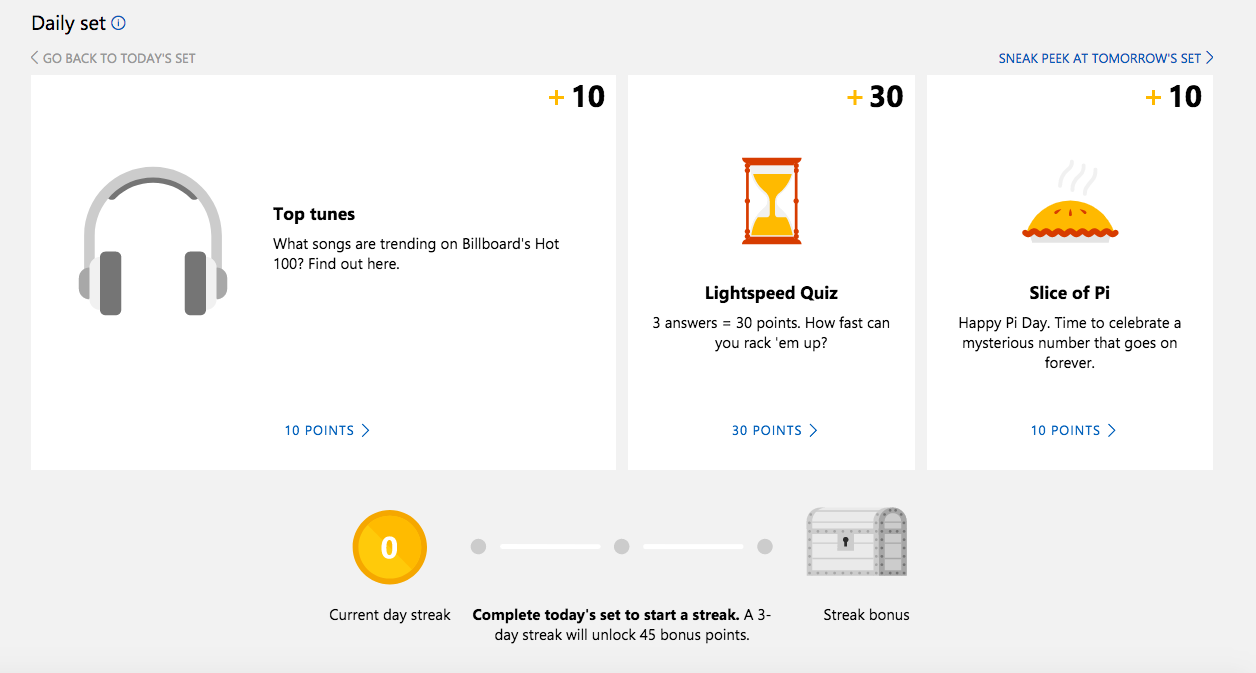
Task: Open the Top tunes 10 points link
Action: click(x=321, y=430)
